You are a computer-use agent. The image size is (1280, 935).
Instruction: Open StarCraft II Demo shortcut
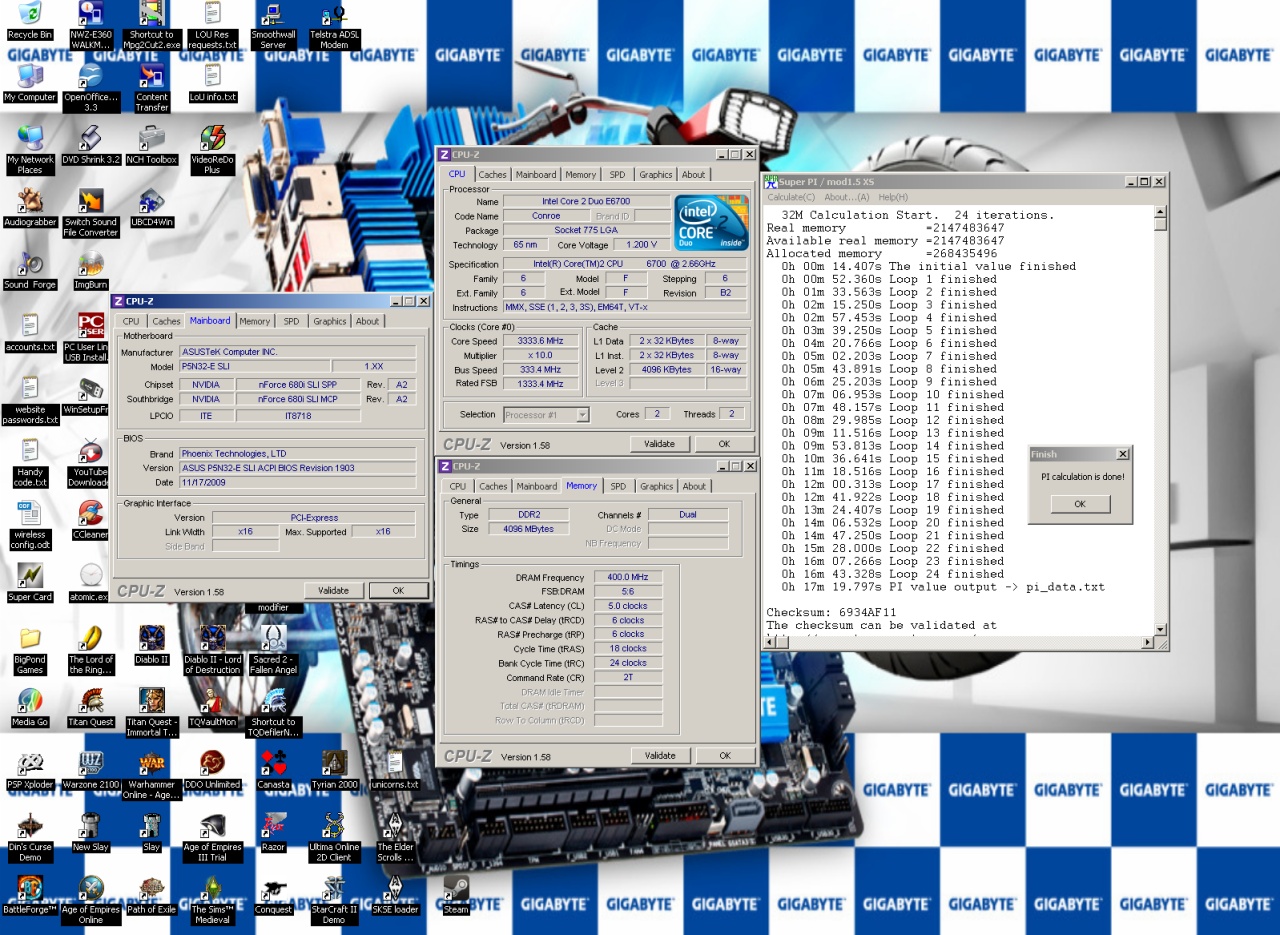pos(334,900)
